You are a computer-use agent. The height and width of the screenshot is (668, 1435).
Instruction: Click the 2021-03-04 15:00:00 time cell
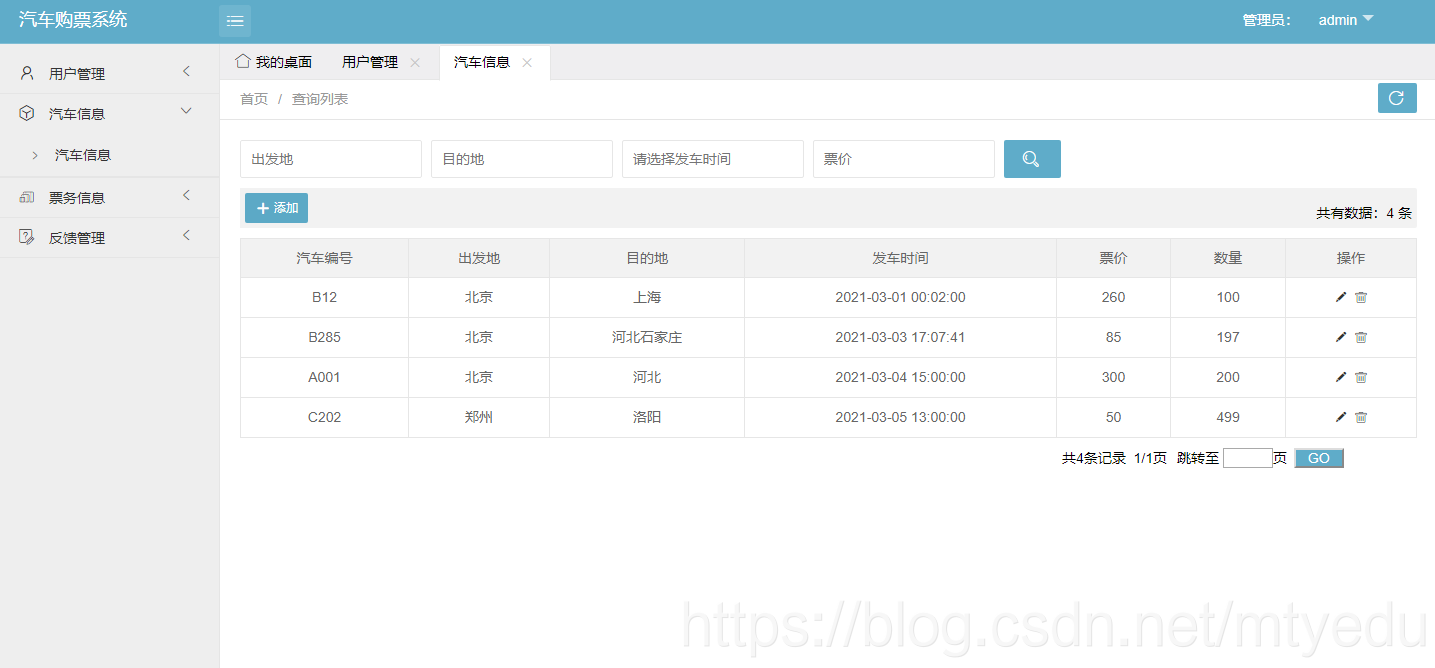(900, 377)
